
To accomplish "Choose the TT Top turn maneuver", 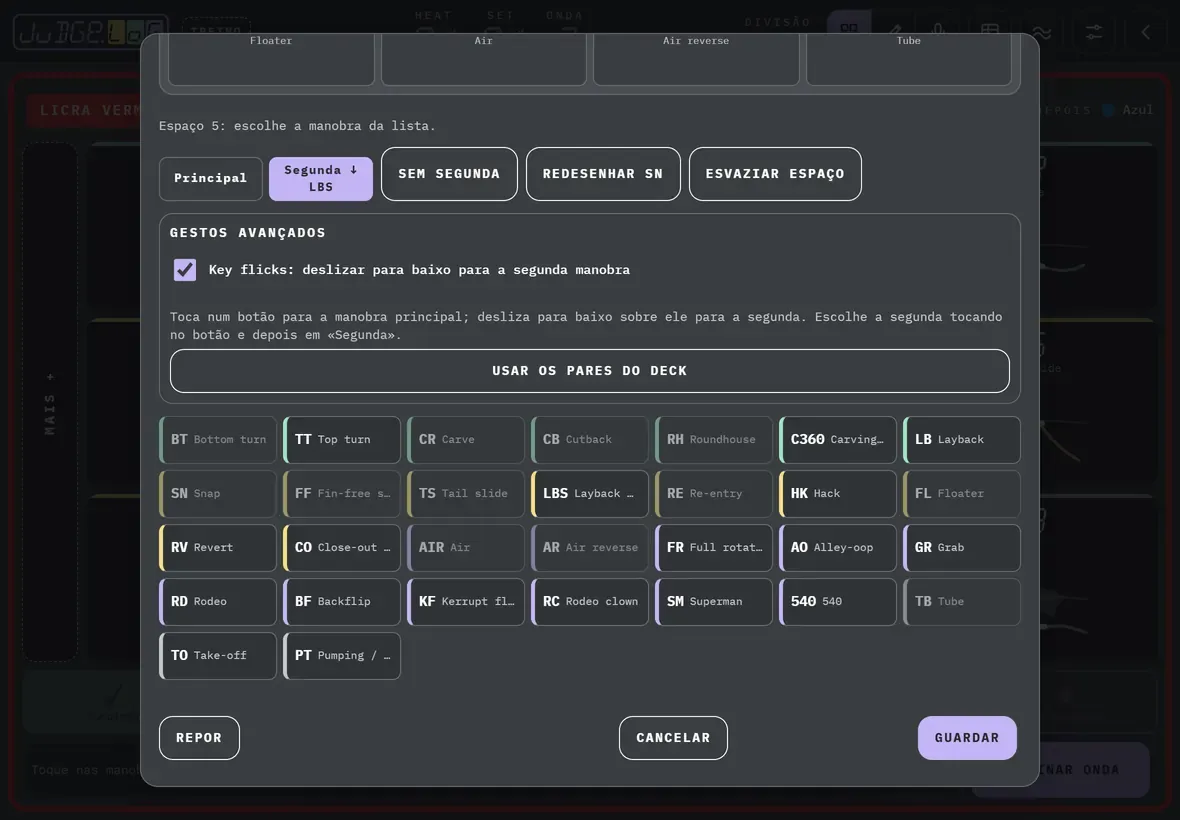I will pyautogui.click(x=342, y=439).
